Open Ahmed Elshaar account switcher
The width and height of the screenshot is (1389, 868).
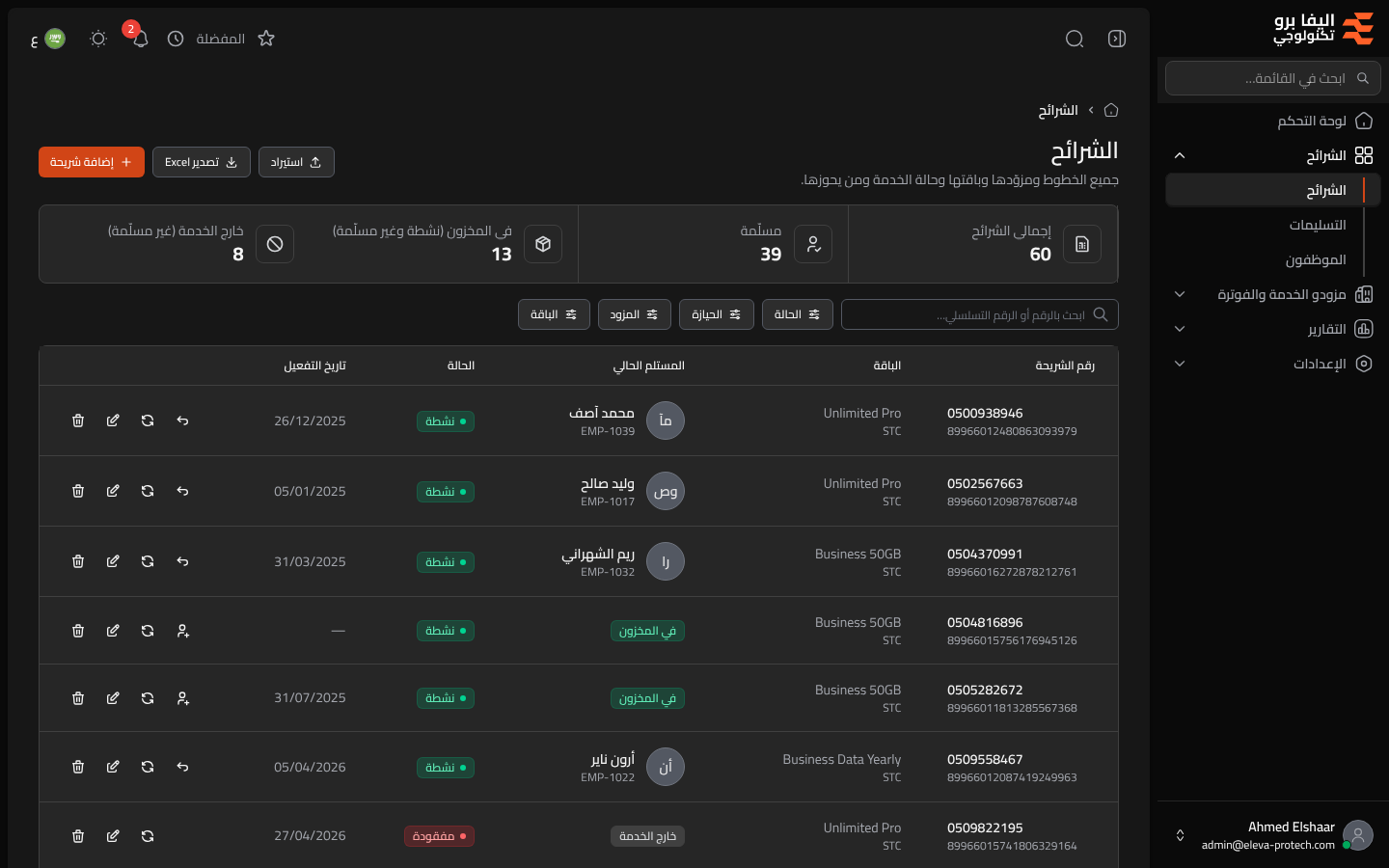[x=1273, y=835]
